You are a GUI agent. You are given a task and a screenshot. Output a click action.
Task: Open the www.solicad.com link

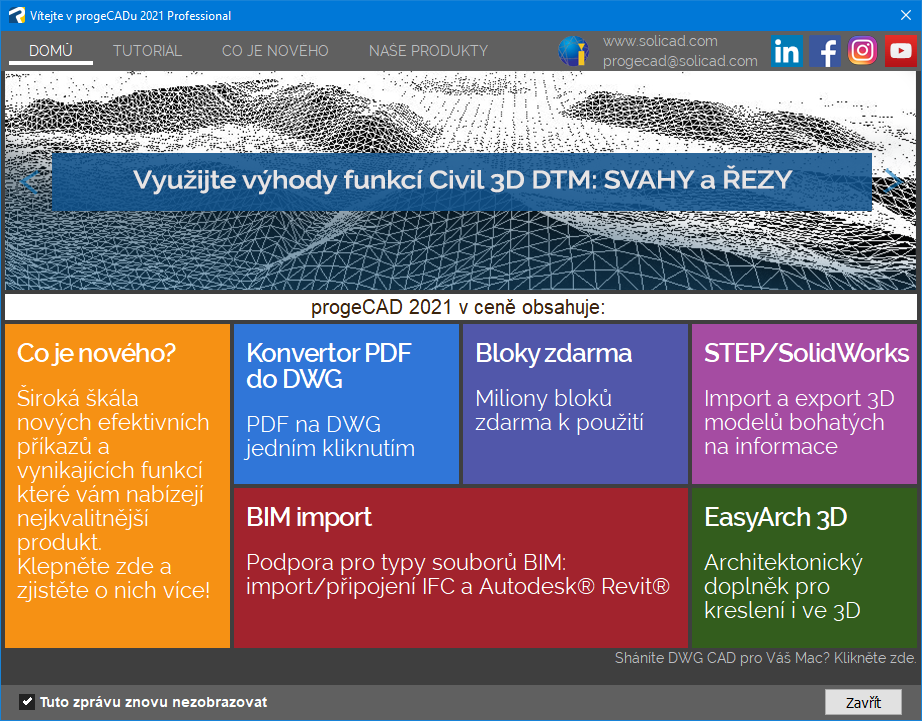[660, 41]
